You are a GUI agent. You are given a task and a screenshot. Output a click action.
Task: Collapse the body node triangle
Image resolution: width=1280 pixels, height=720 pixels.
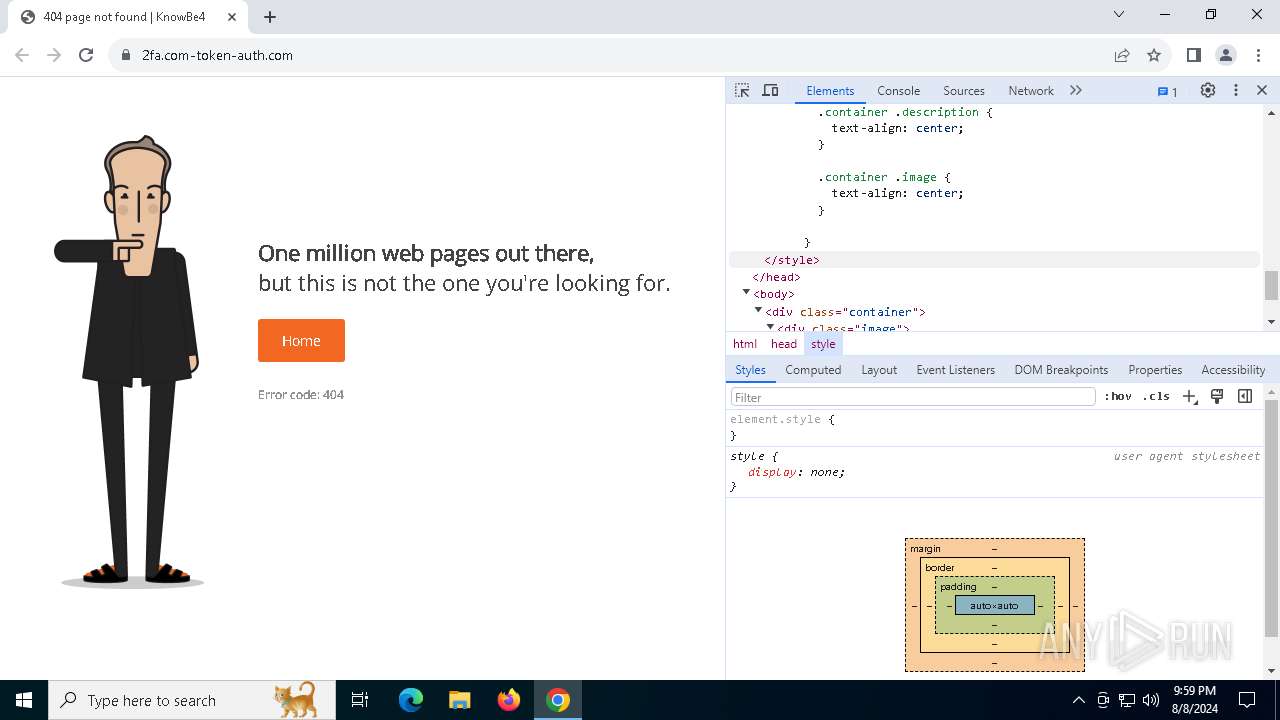pyautogui.click(x=746, y=292)
